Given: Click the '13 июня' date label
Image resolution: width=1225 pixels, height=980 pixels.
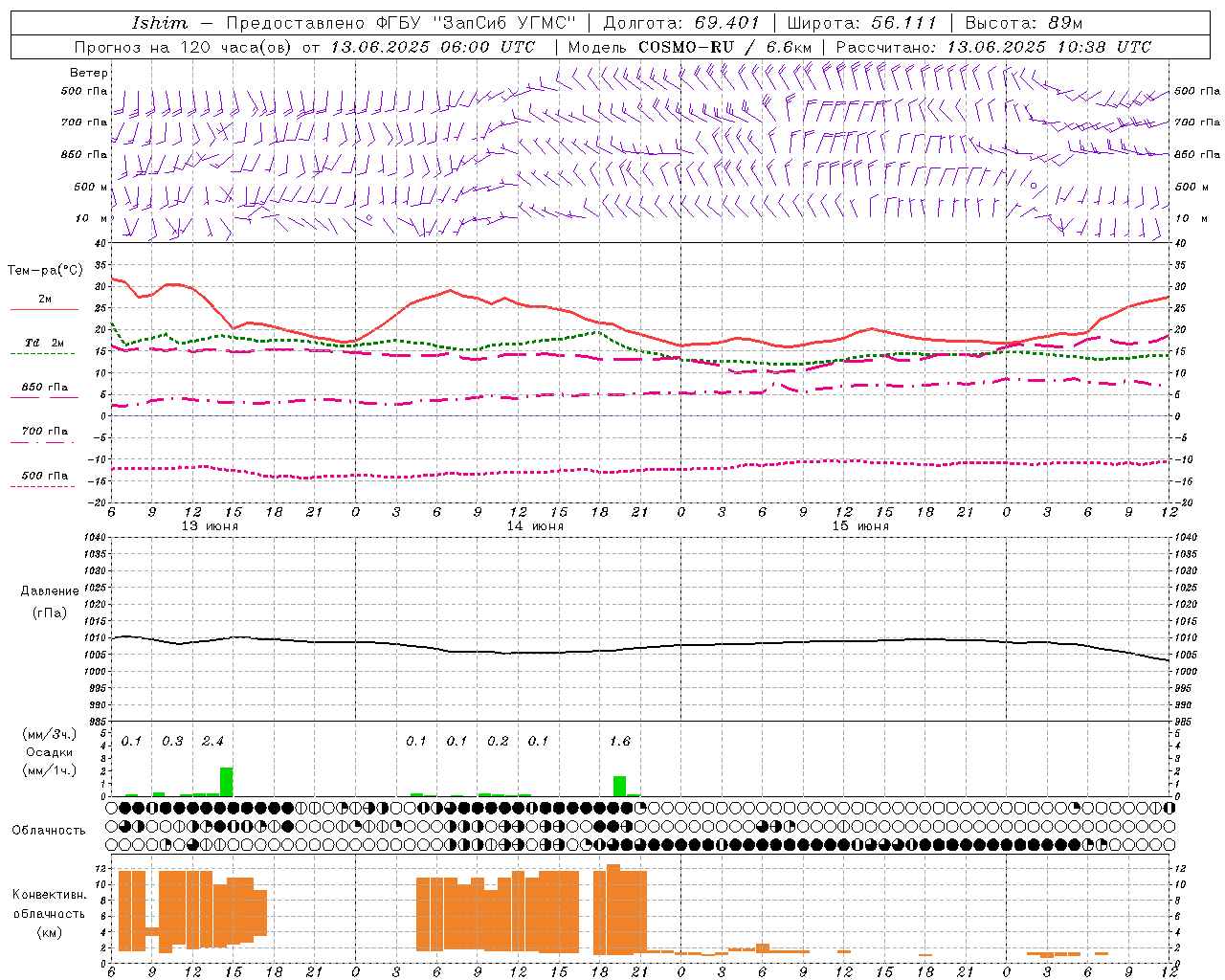Looking at the screenshot, I should pyautogui.click(x=211, y=526).
